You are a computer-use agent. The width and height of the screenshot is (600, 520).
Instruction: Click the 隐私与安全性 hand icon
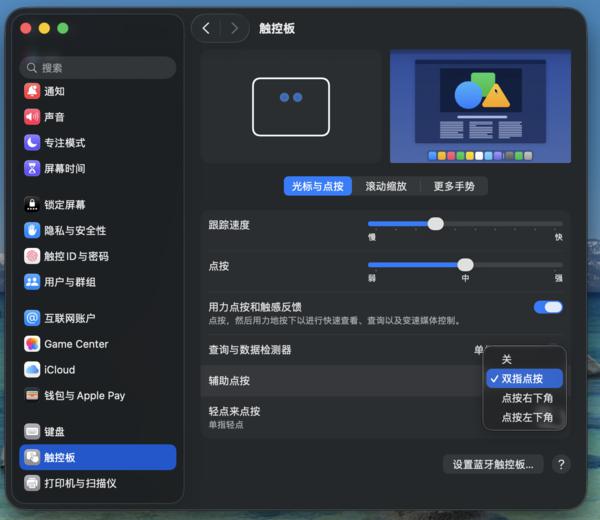tap(32, 231)
